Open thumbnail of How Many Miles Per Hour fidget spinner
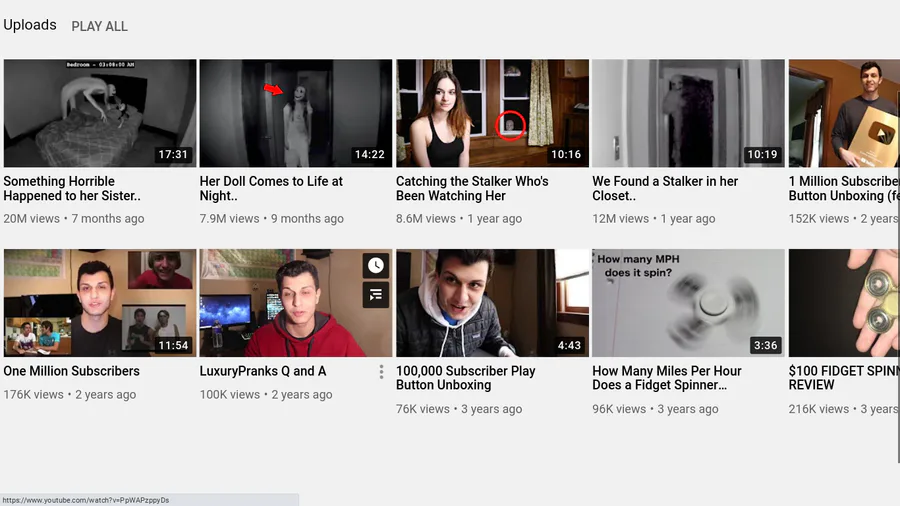This screenshot has width=900, height=506. point(688,303)
